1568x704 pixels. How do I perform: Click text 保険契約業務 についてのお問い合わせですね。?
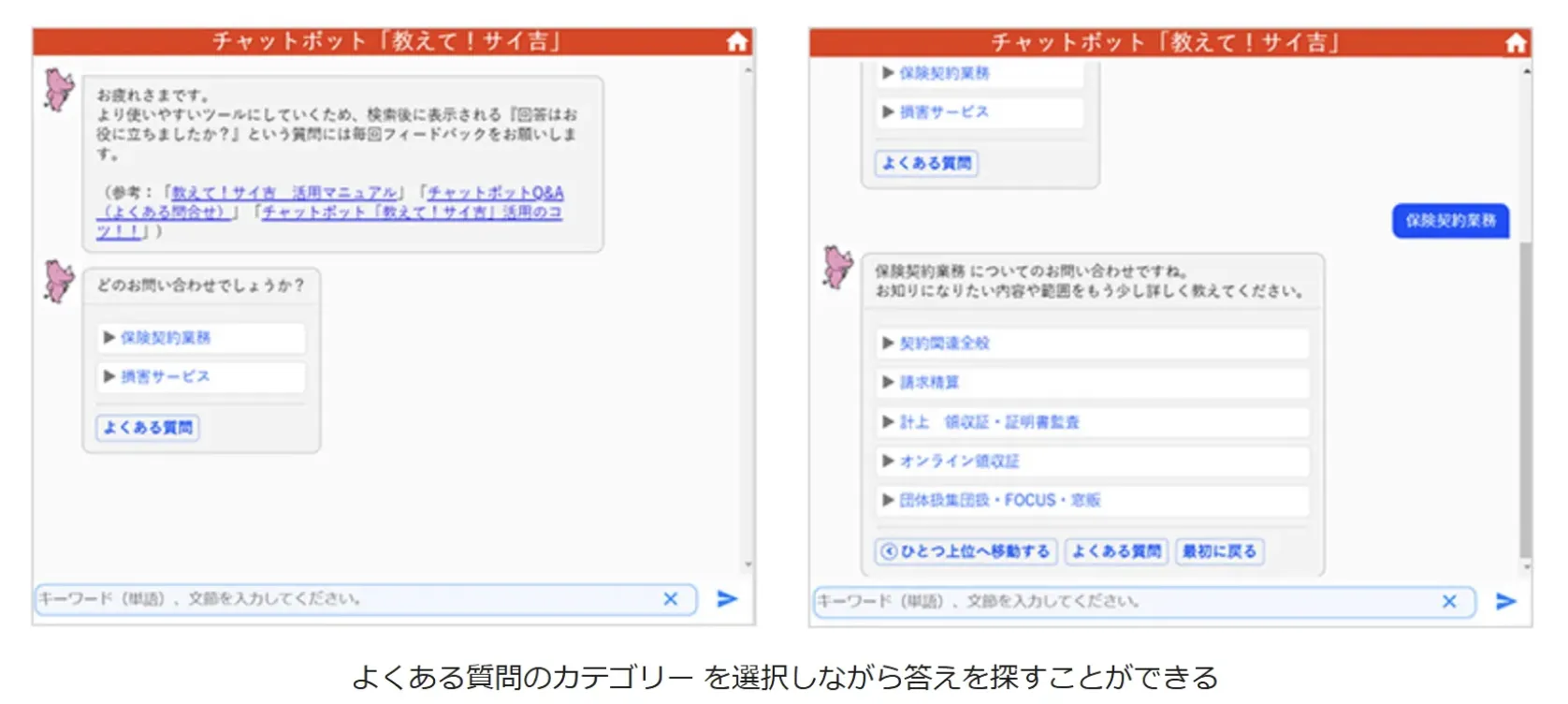[x=1031, y=271]
